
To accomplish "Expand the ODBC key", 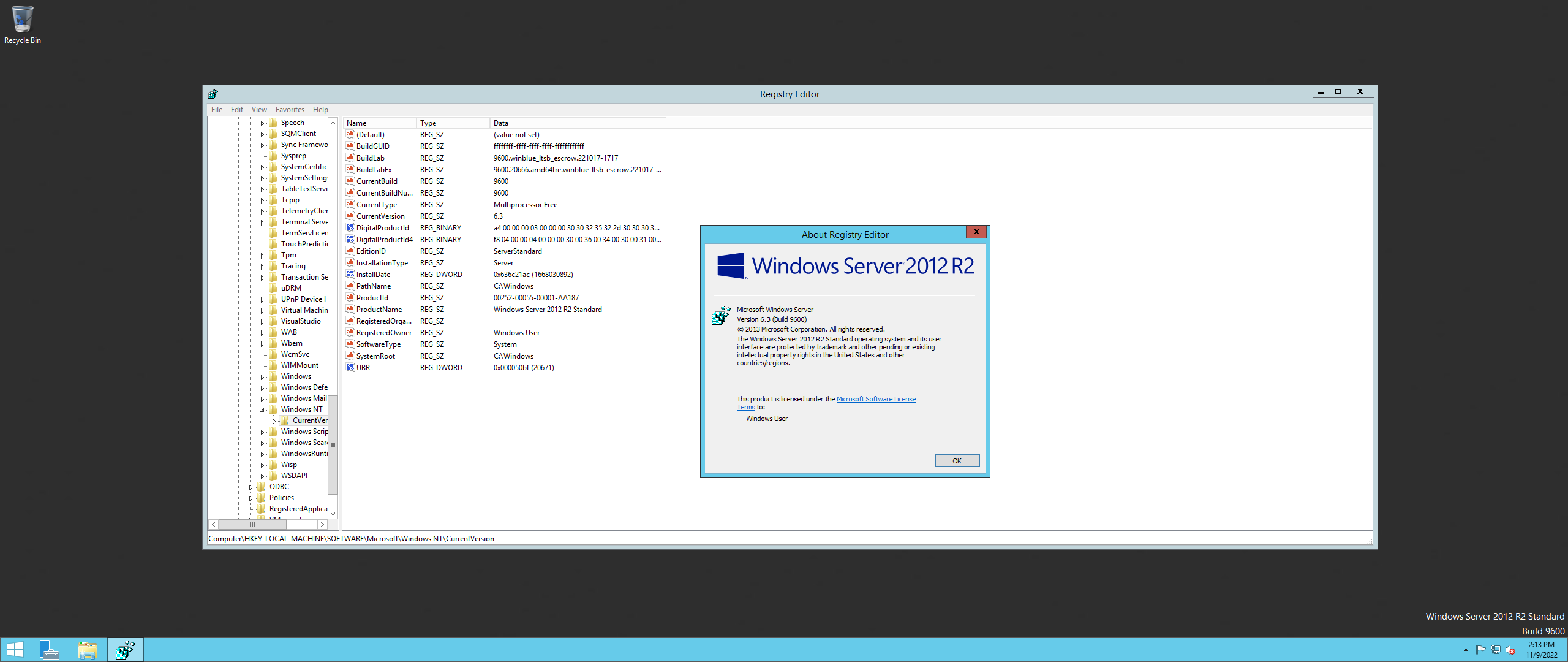I will click(251, 487).
